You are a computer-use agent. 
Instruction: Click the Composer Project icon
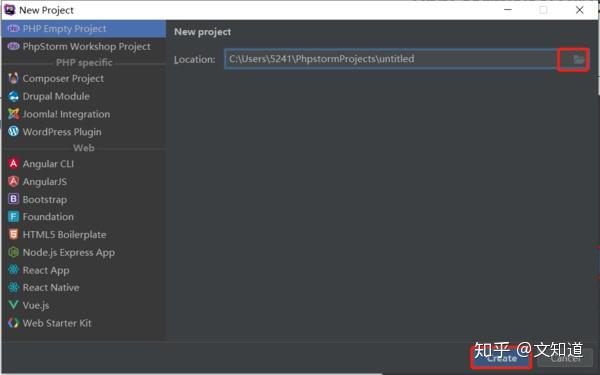pos(13,78)
